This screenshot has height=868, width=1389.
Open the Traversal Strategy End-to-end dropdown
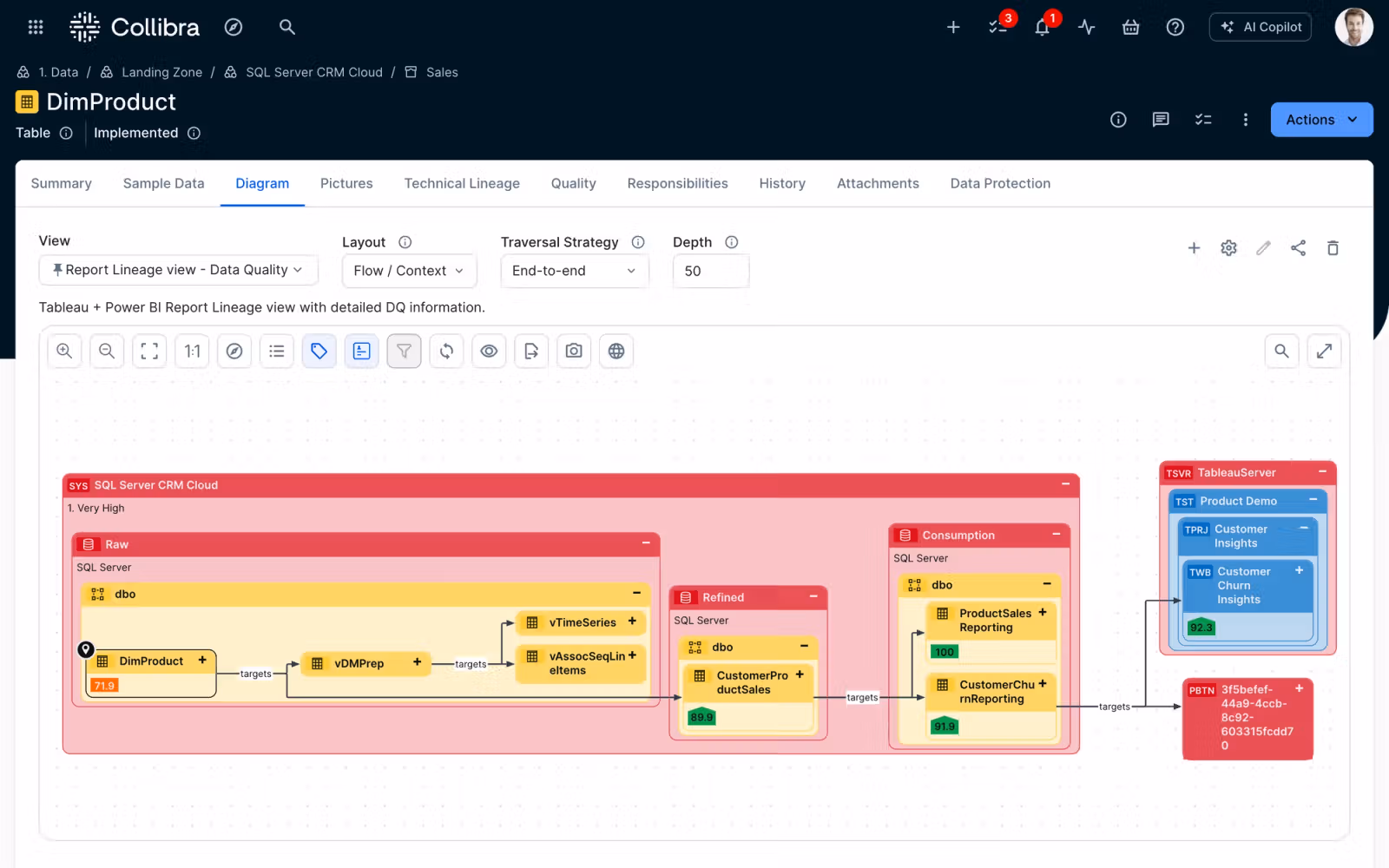coord(574,271)
